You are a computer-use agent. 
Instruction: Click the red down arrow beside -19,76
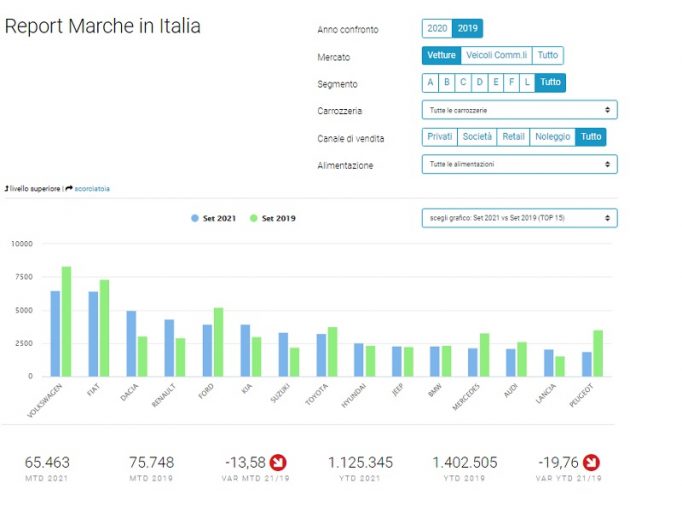pos(591,462)
